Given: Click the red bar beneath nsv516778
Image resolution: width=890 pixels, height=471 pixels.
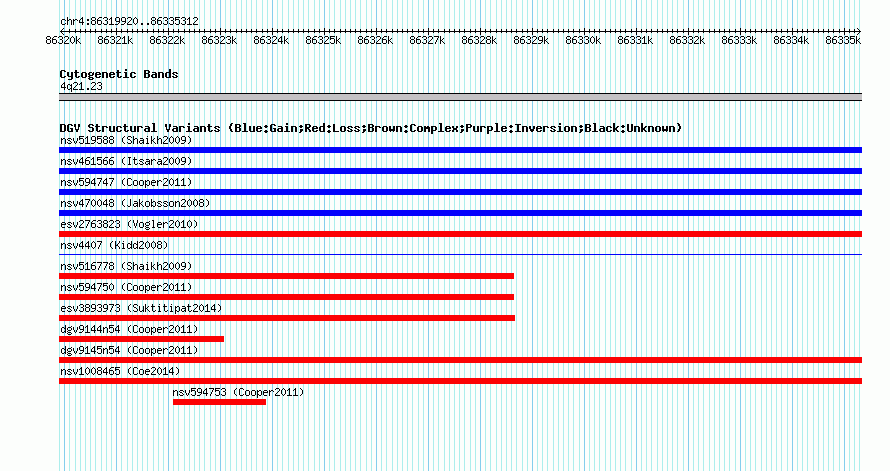Looking at the screenshot, I should point(287,276).
